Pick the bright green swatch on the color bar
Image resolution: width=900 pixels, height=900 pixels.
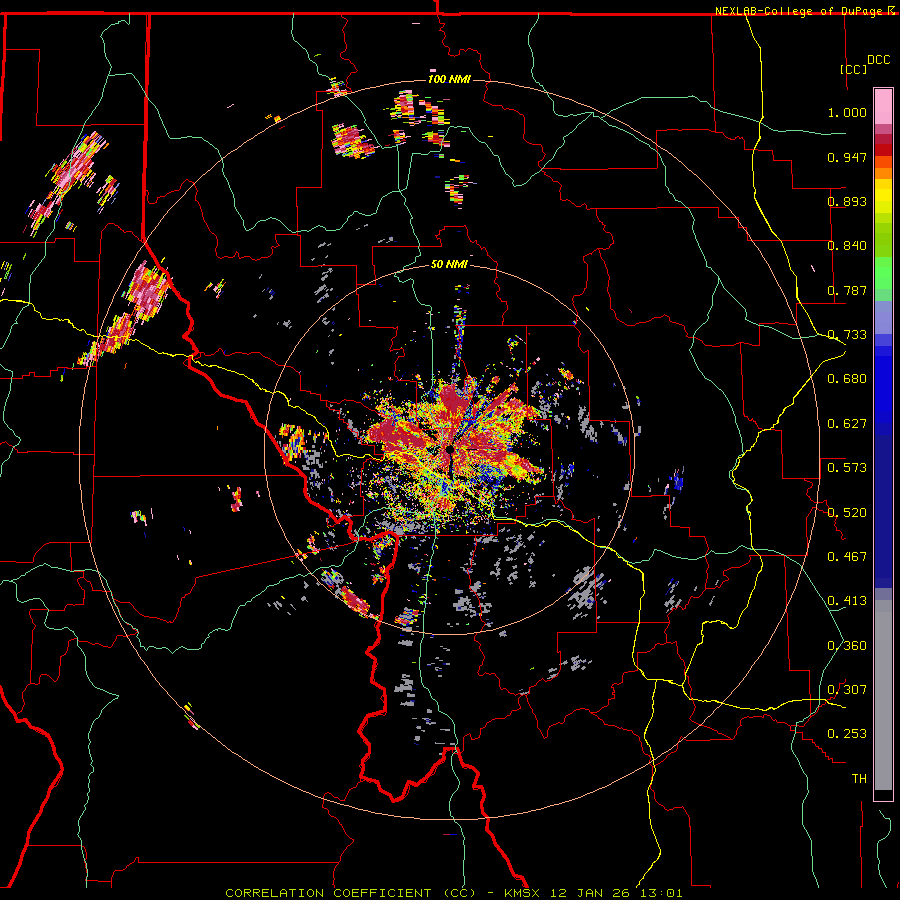(x=883, y=273)
